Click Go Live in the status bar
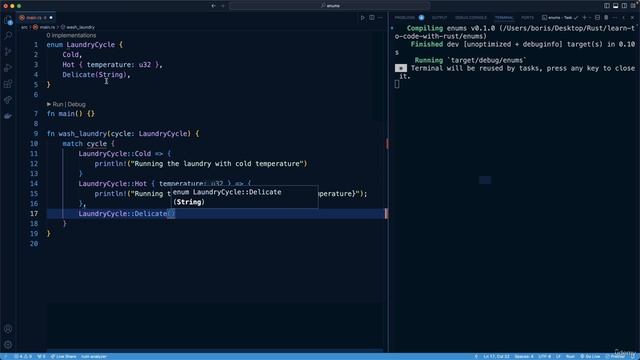640x360 pixels. pyautogui.click(x=590, y=356)
